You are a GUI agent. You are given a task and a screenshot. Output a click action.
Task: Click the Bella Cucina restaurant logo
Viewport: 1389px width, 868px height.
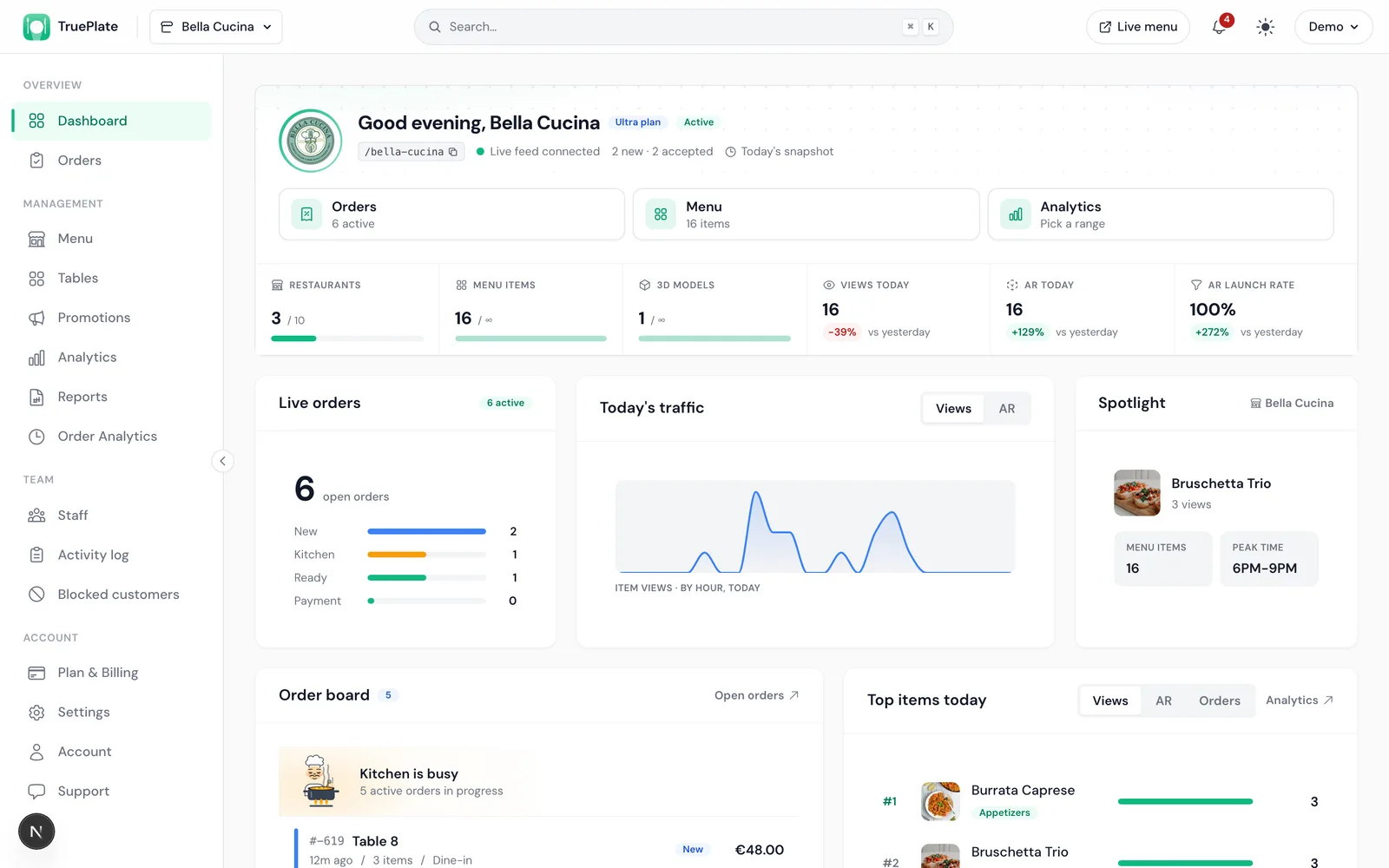pyautogui.click(x=311, y=141)
